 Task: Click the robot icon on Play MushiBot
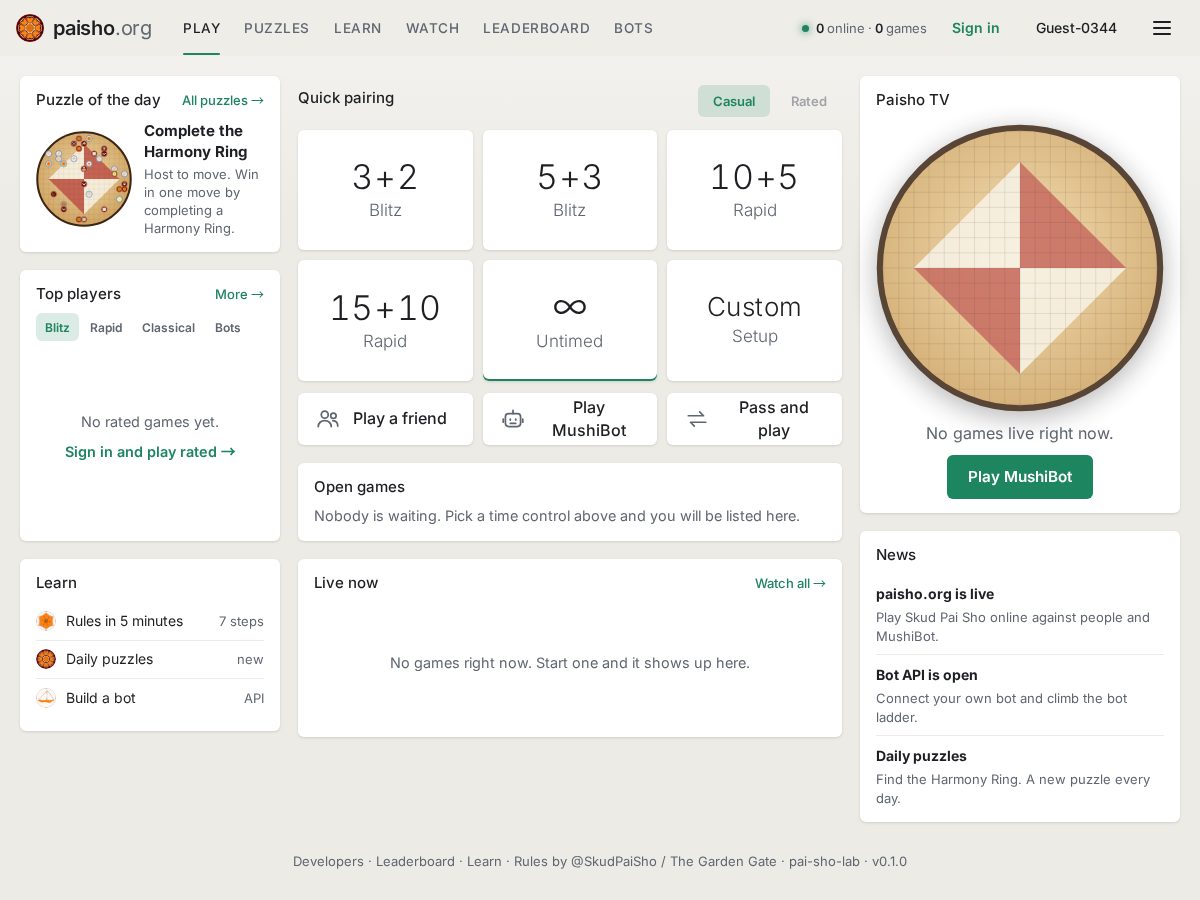513,419
